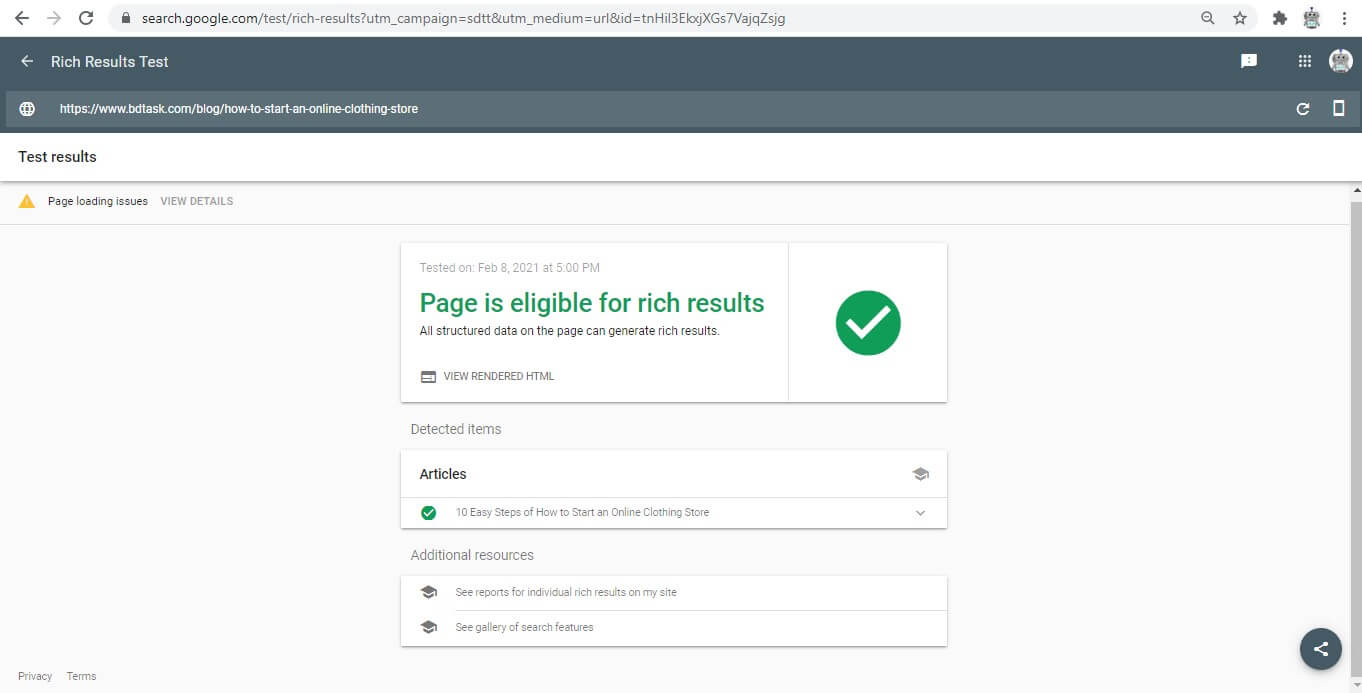Select the Test results tab
This screenshot has height=693, width=1362.
tap(56, 157)
